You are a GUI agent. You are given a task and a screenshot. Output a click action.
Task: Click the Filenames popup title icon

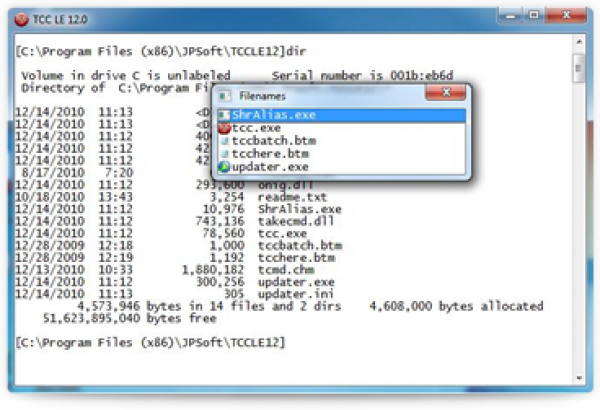225,96
